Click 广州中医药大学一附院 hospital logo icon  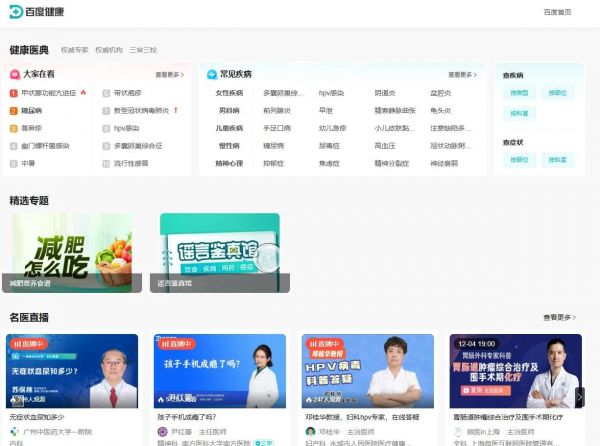tap(15, 432)
